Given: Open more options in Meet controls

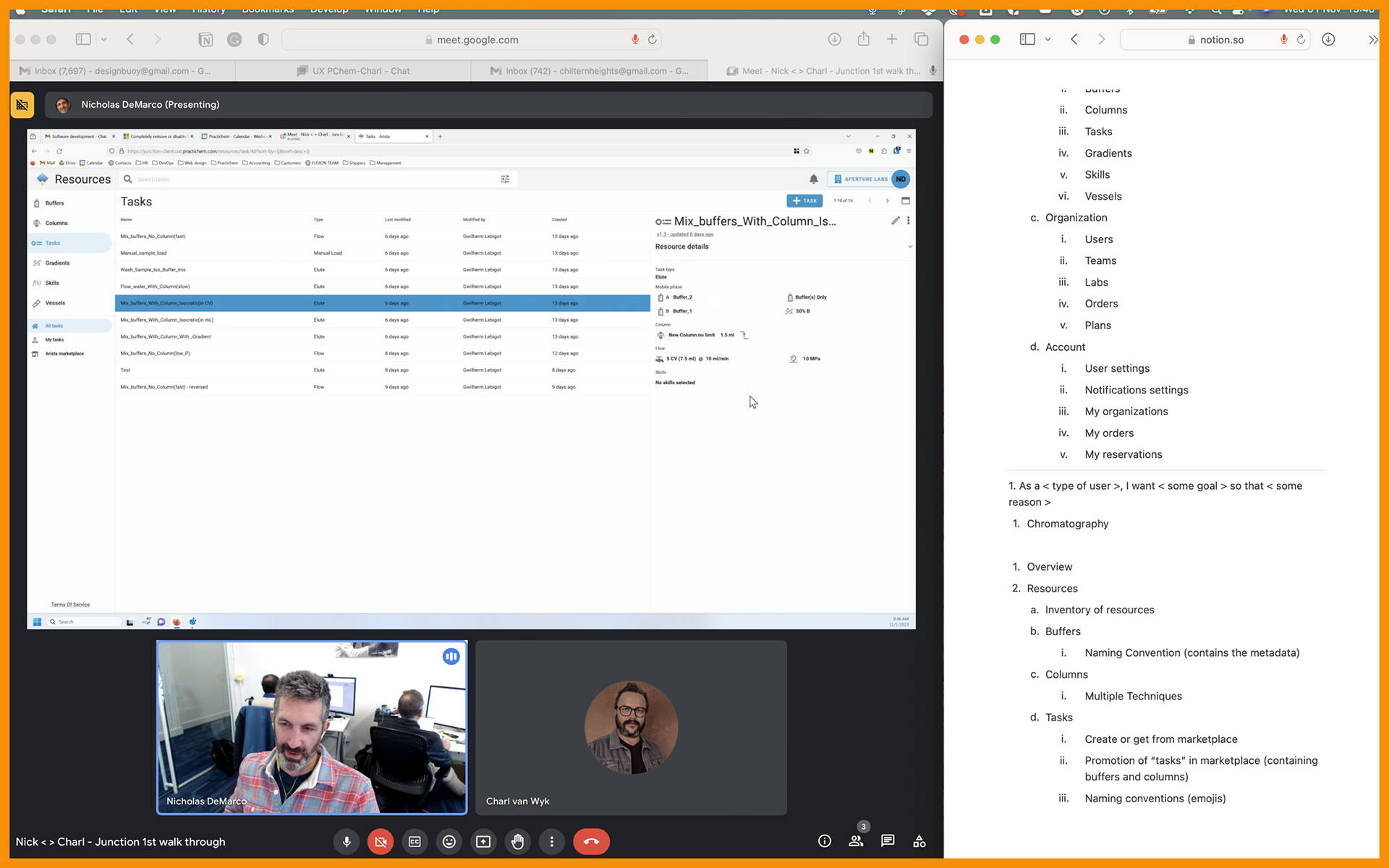Looking at the screenshot, I should point(552,841).
